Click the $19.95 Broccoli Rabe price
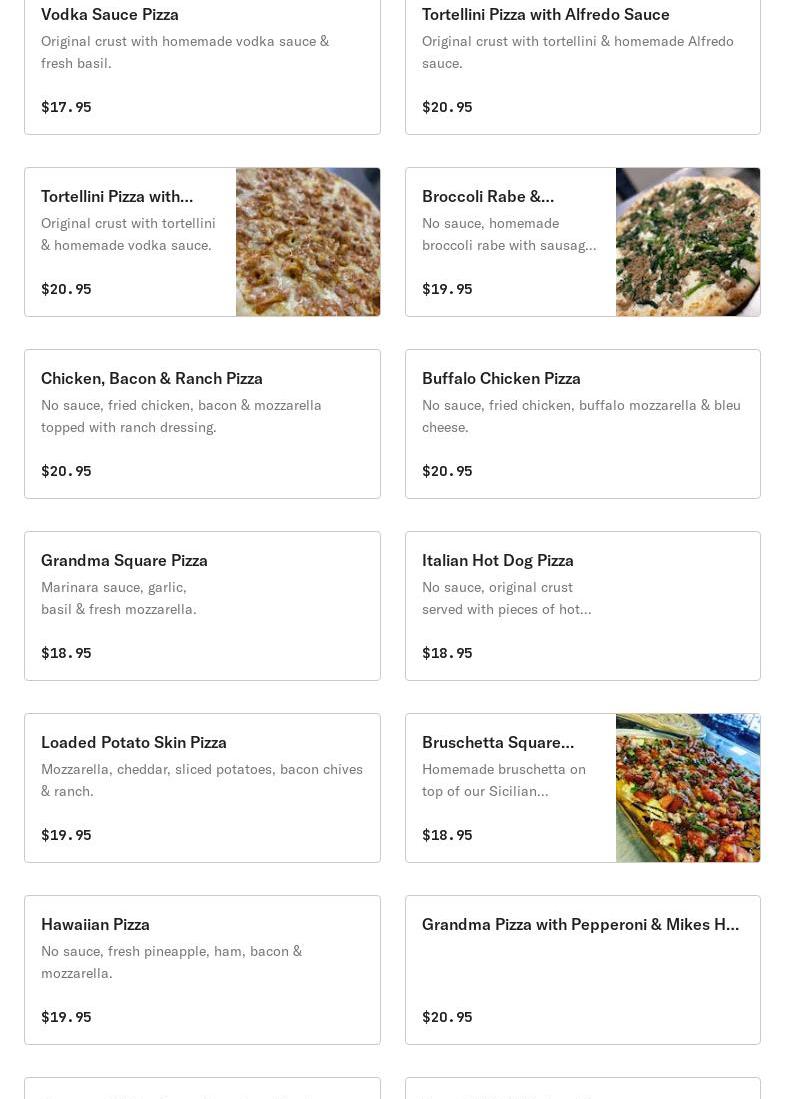Screen dimensions: 785x1099 tap(447, 289)
